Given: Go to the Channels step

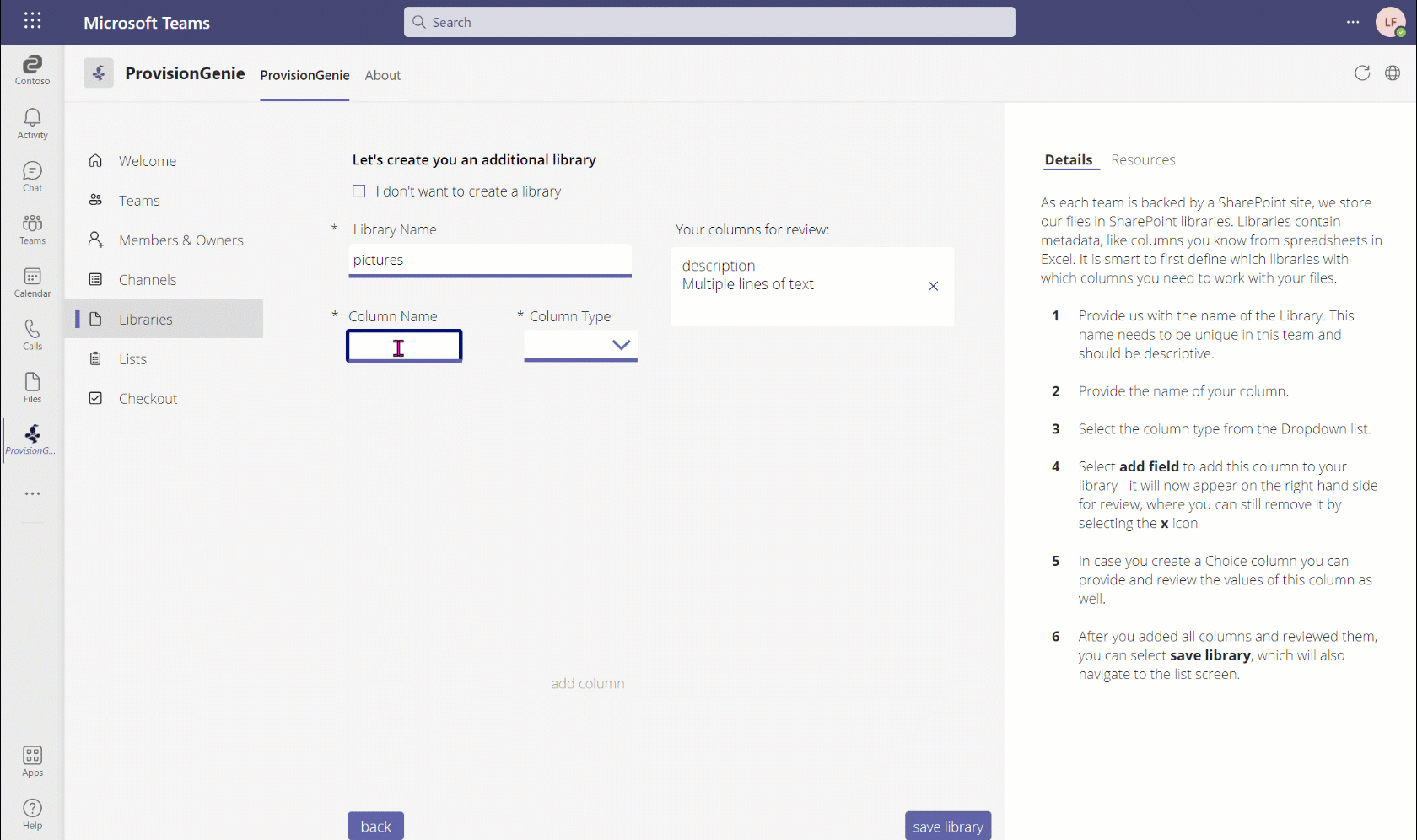Looking at the screenshot, I should (x=164, y=280).
